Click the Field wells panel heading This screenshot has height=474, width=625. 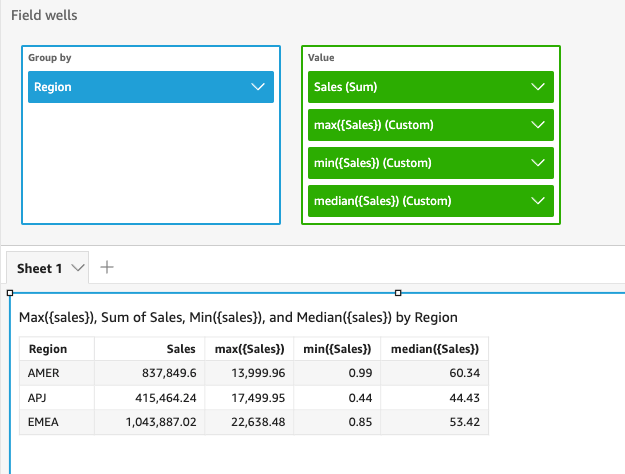(44, 16)
